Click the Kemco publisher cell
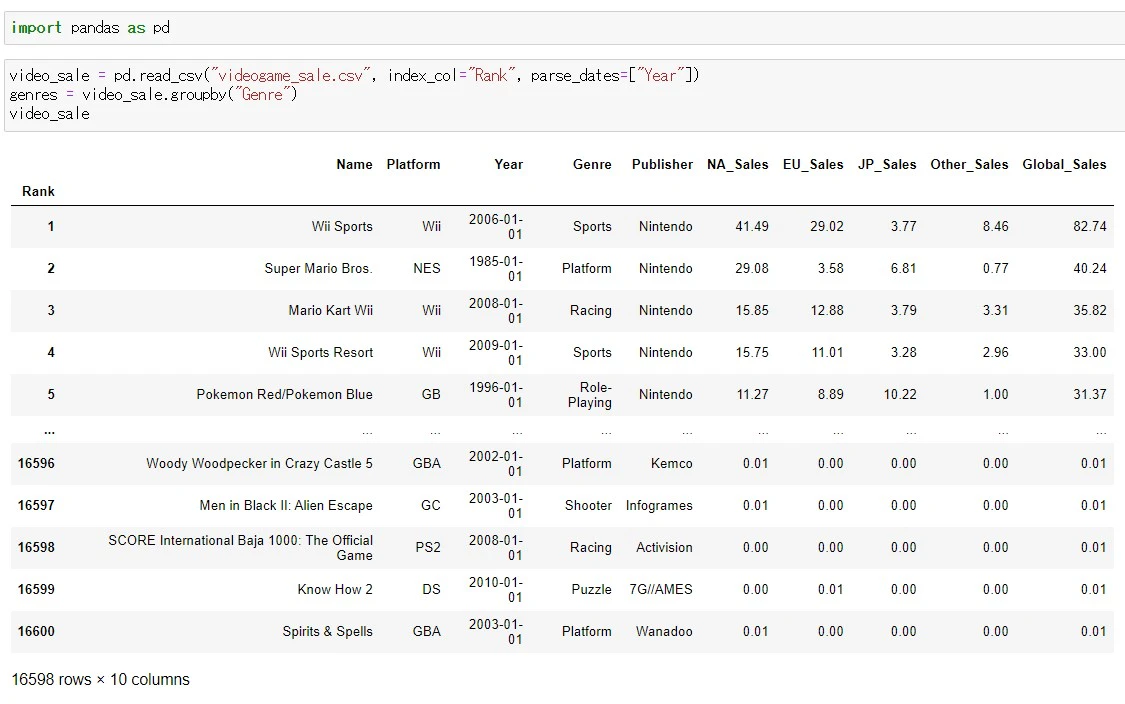Screen dimensions: 1125x704 [672, 464]
